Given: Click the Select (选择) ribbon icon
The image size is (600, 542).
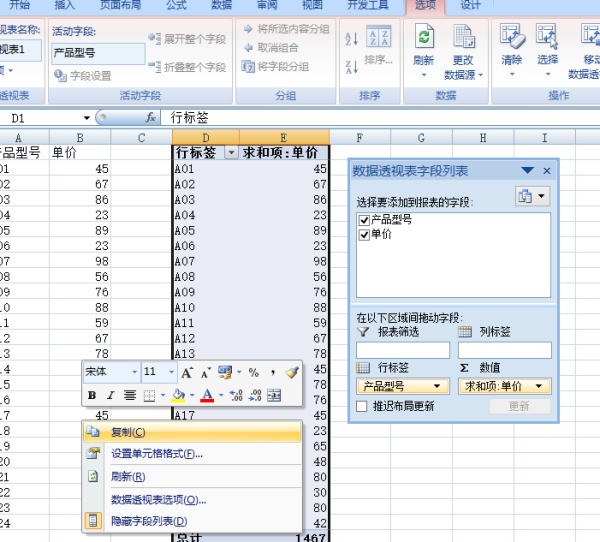Looking at the screenshot, I should pyautogui.click(x=547, y=36).
